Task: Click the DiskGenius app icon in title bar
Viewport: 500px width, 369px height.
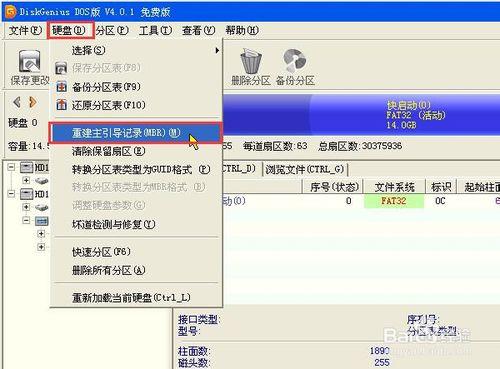Action: [11, 12]
